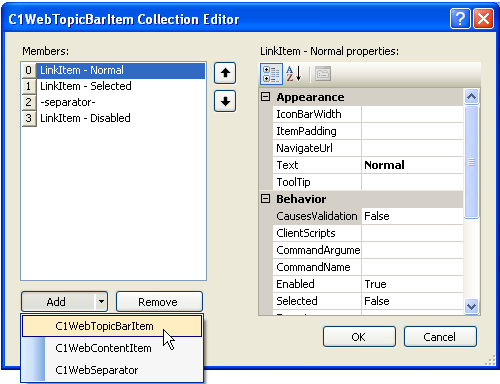Sort properties alphabetically with A-Z icon
Image resolution: width=500 pixels, height=384 pixels.
click(294, 74)
